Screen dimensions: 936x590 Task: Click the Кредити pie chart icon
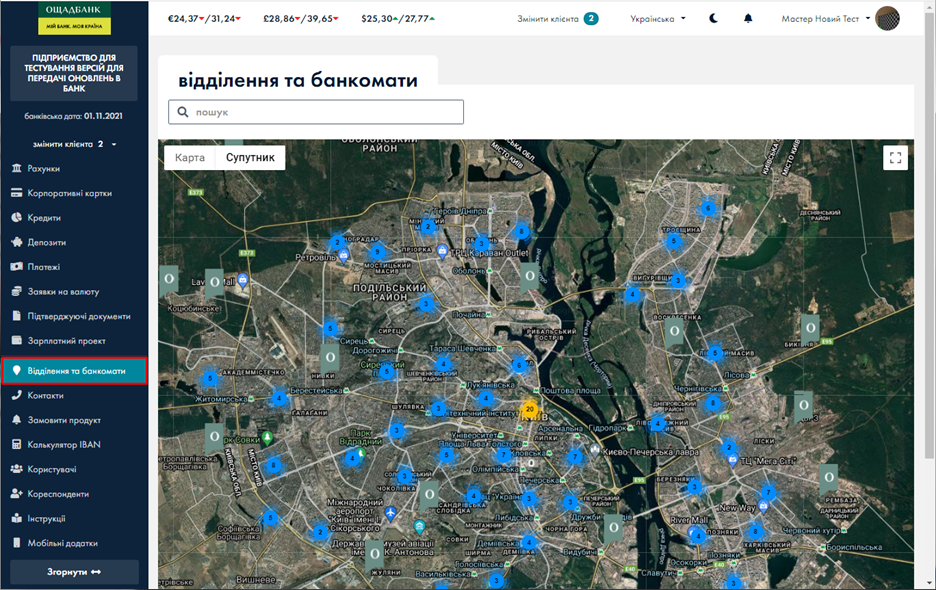click(17, 218)
